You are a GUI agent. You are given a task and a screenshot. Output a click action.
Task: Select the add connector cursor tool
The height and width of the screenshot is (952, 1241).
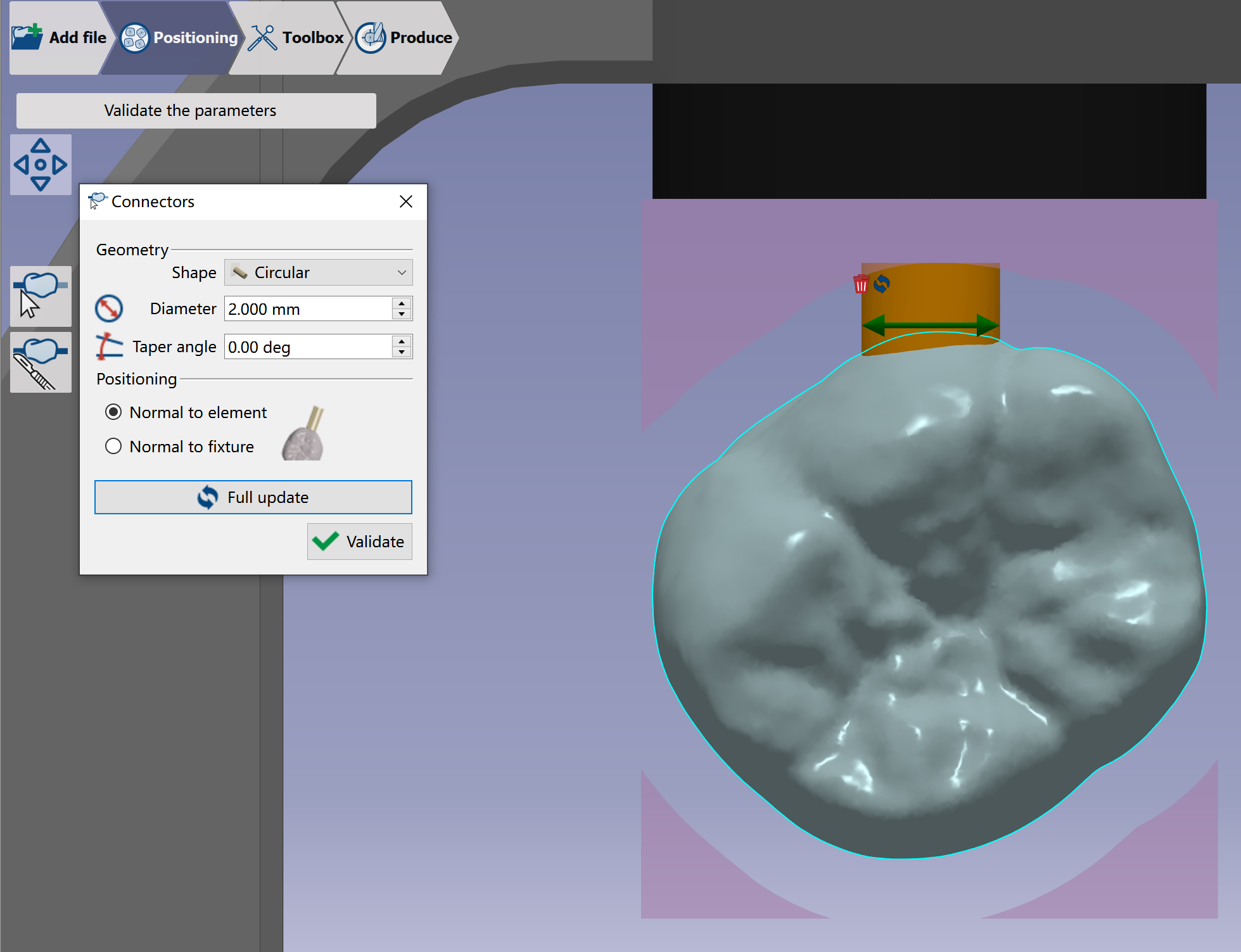[x=41, y=296]
